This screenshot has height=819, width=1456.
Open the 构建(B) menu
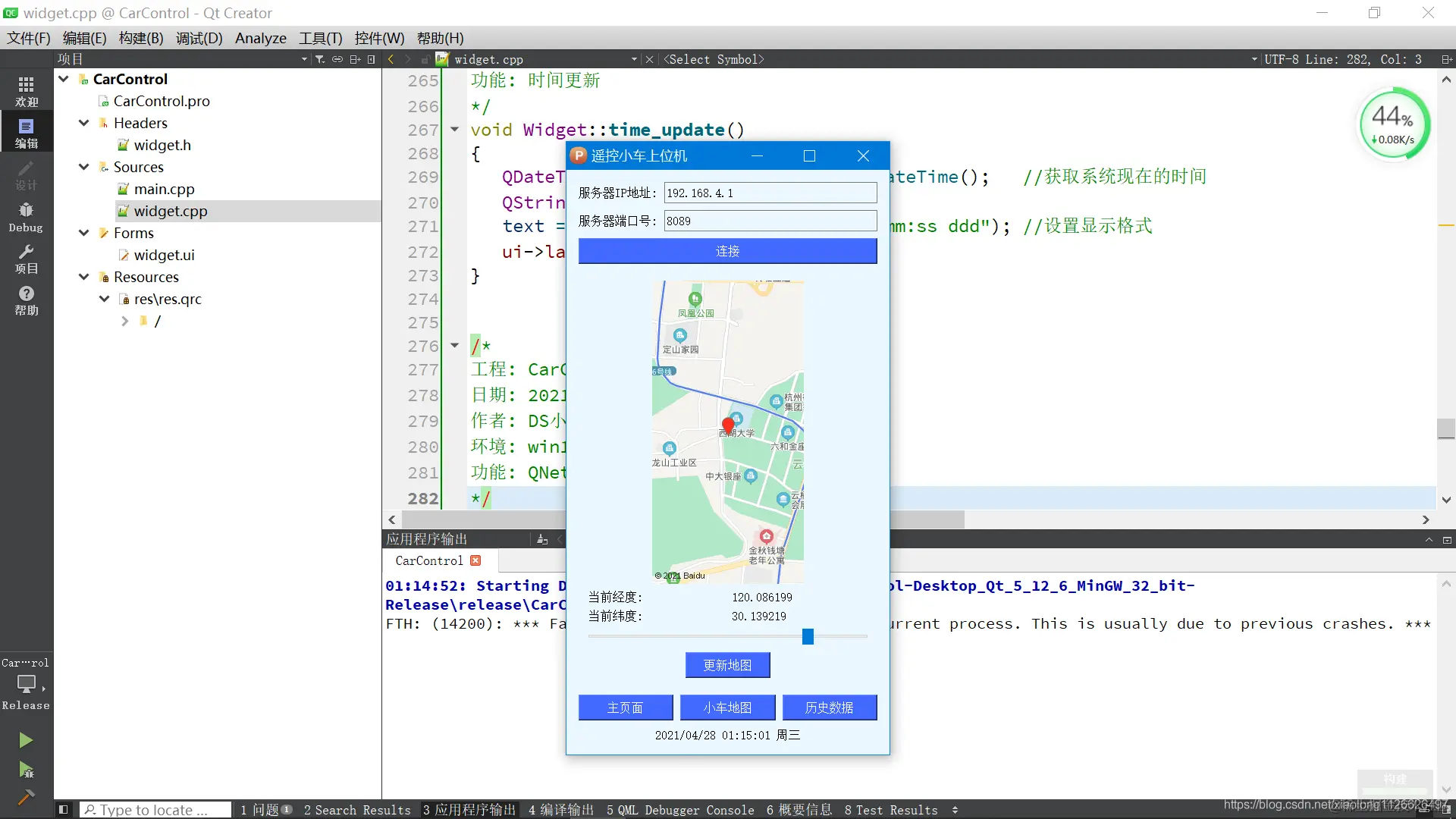tap(141, 38)
